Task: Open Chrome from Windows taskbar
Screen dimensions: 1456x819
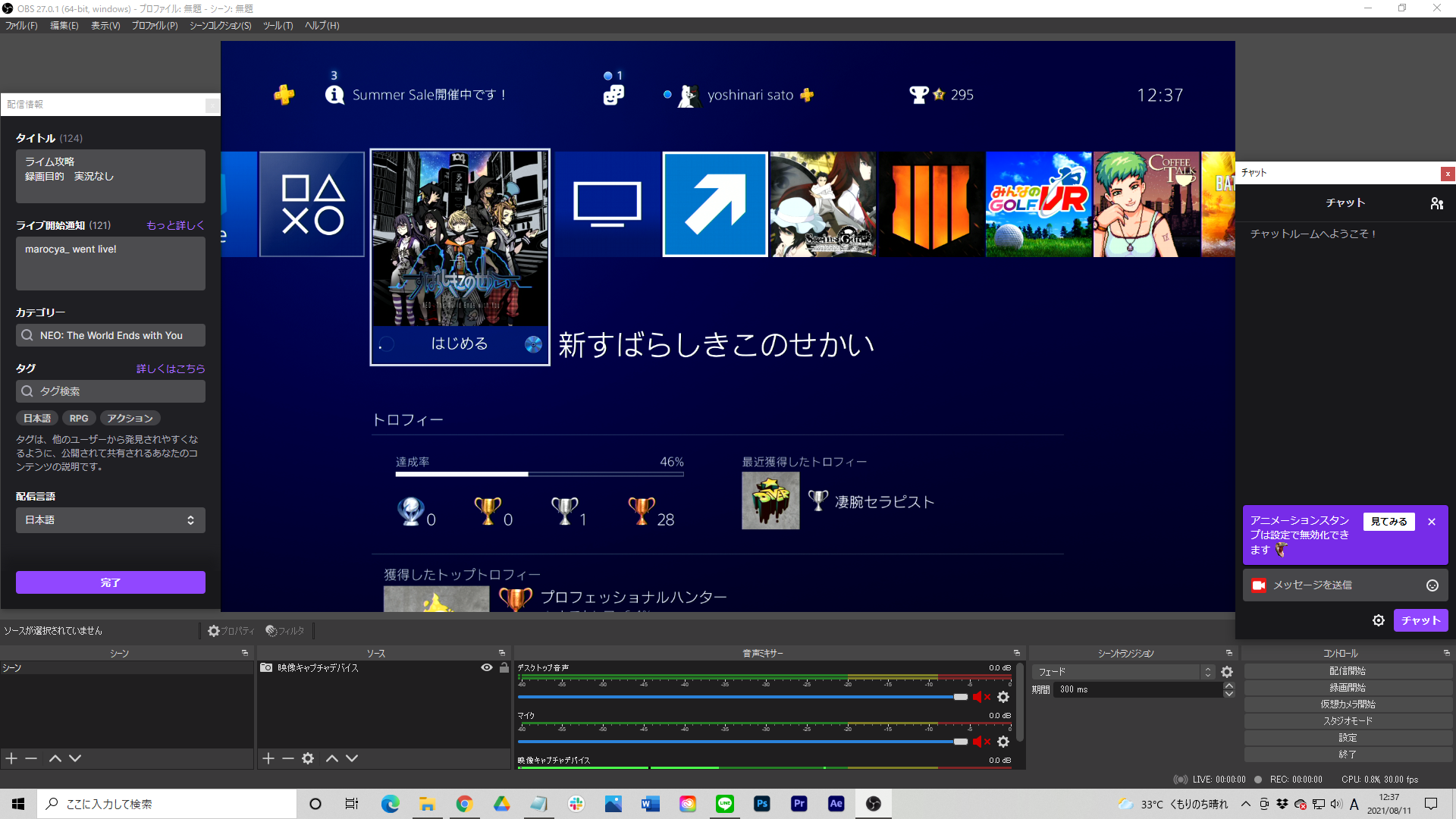Action: click(x=464, y=804)
